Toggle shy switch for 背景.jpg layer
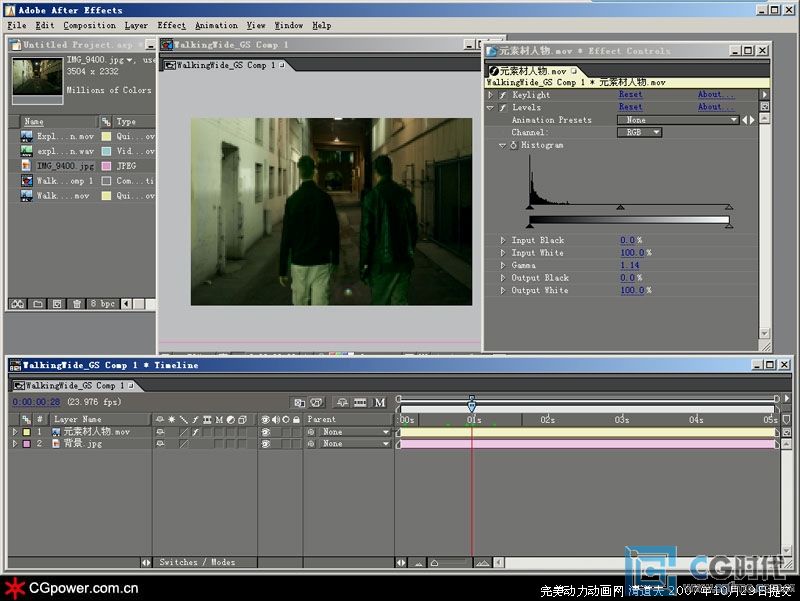 click(x=160, y=444)
